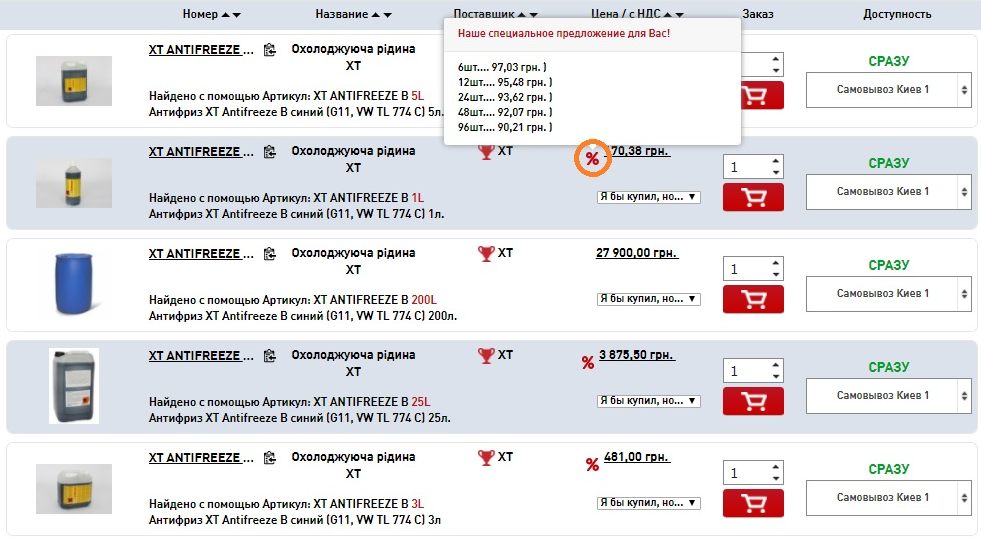Sort the list by Название column
Viewport: 981px width, 539px height.
(352, 14)
